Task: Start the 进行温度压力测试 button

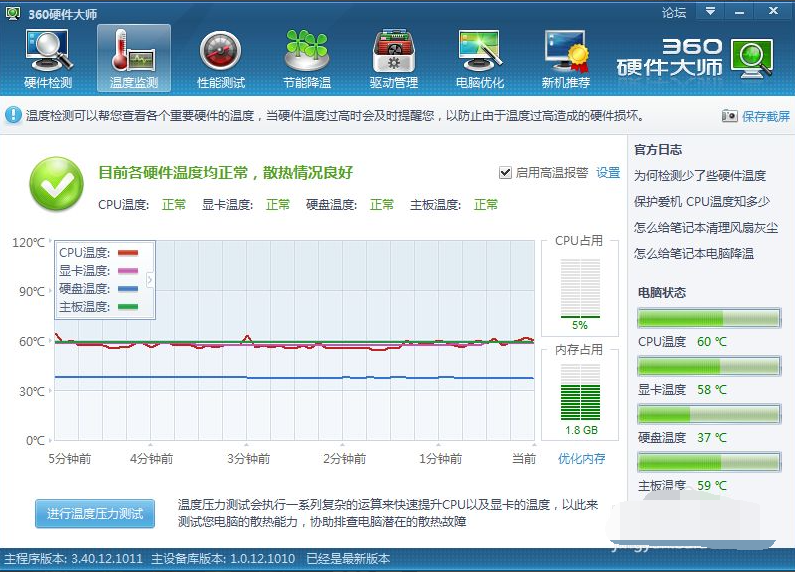Action: coord(95,513)
